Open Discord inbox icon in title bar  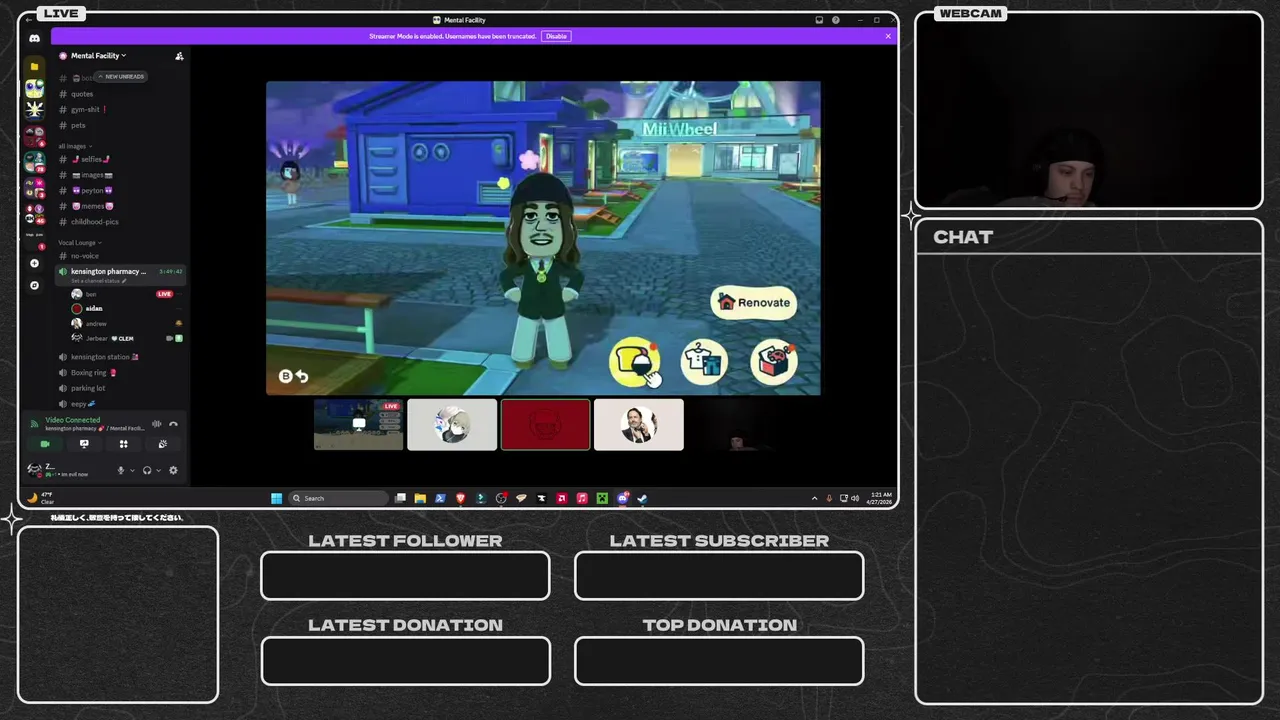tap(819, 20)
